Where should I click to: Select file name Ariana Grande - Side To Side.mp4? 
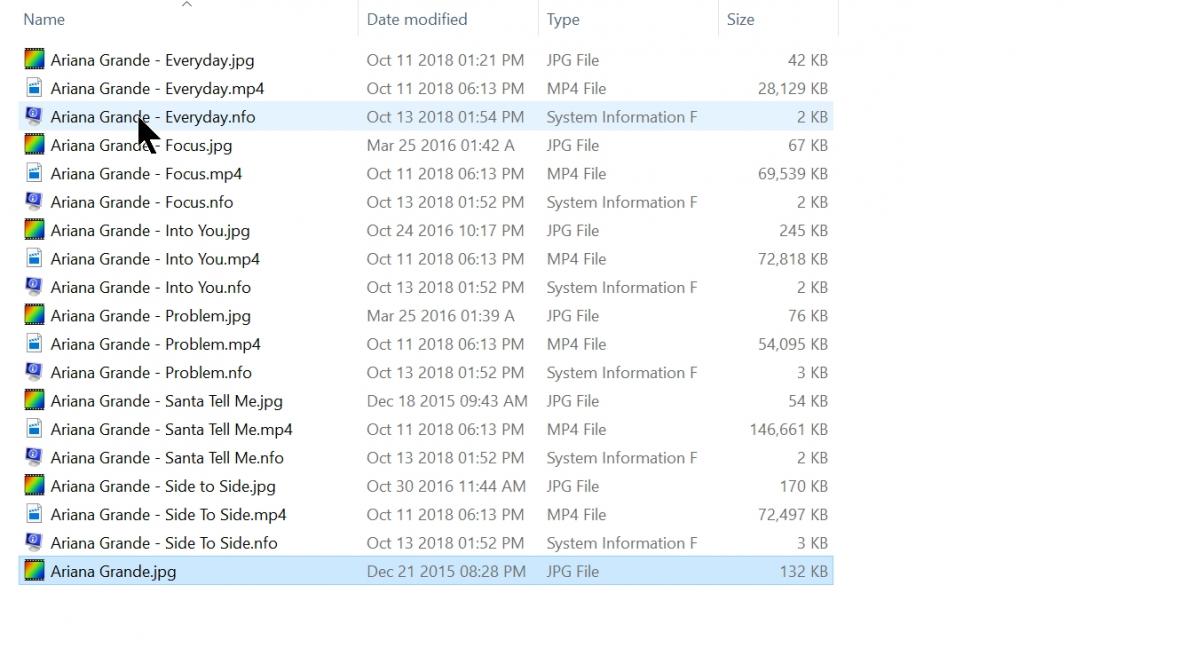point(169,514)
